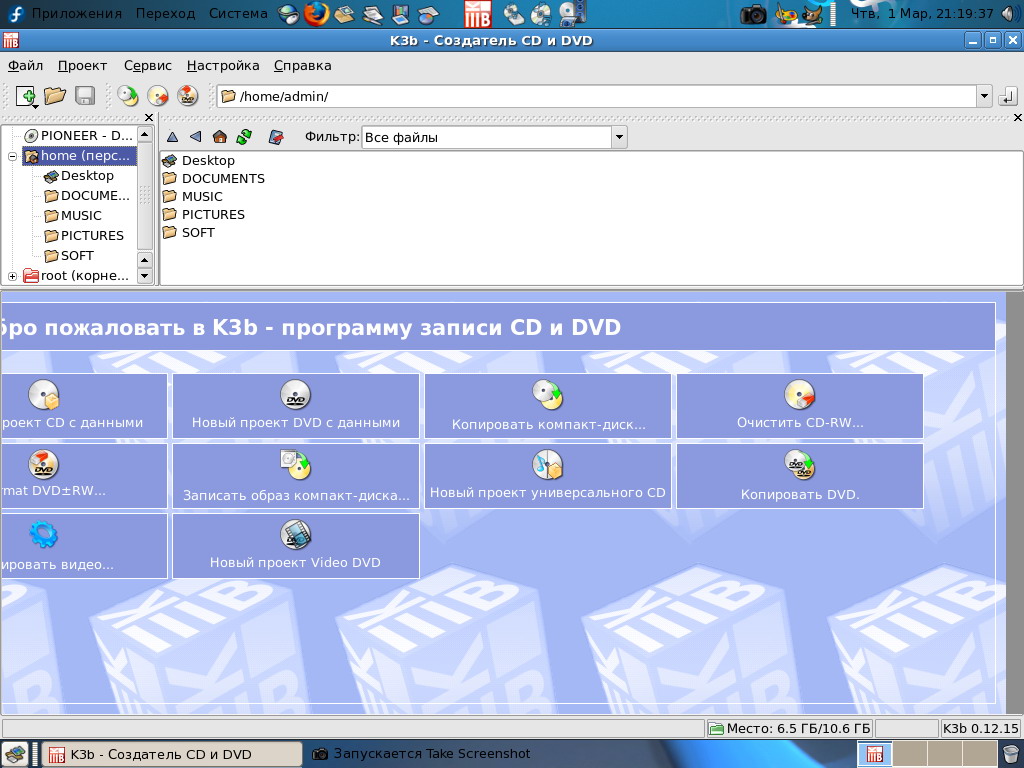This screenshot has width=1024, height=768.
Task: Click the go arrow beside the path field
Action: point(1008,97)
